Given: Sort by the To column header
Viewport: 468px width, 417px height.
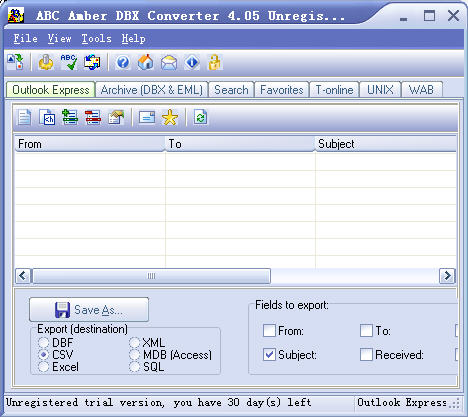Looking at the screenshot, I should (240, 144).
